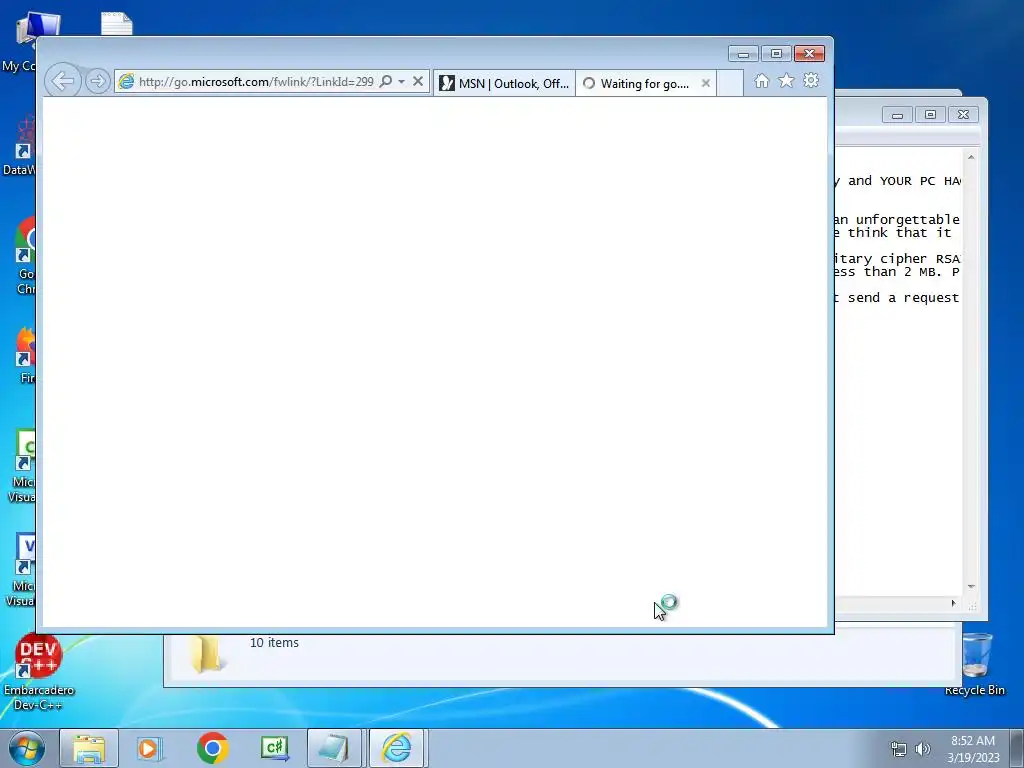
Task: Open Recycle Bin desktop icon
Action: tap(976, 664)
